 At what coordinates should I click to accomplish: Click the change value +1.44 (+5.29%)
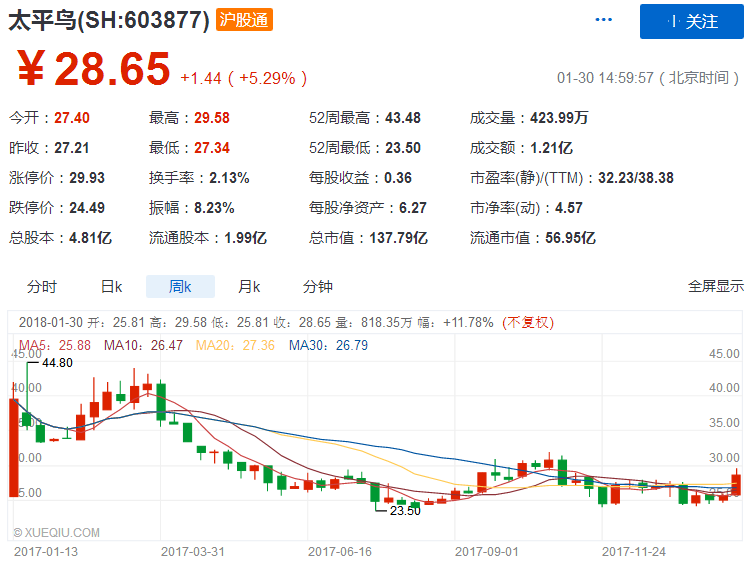click(244, 78)
